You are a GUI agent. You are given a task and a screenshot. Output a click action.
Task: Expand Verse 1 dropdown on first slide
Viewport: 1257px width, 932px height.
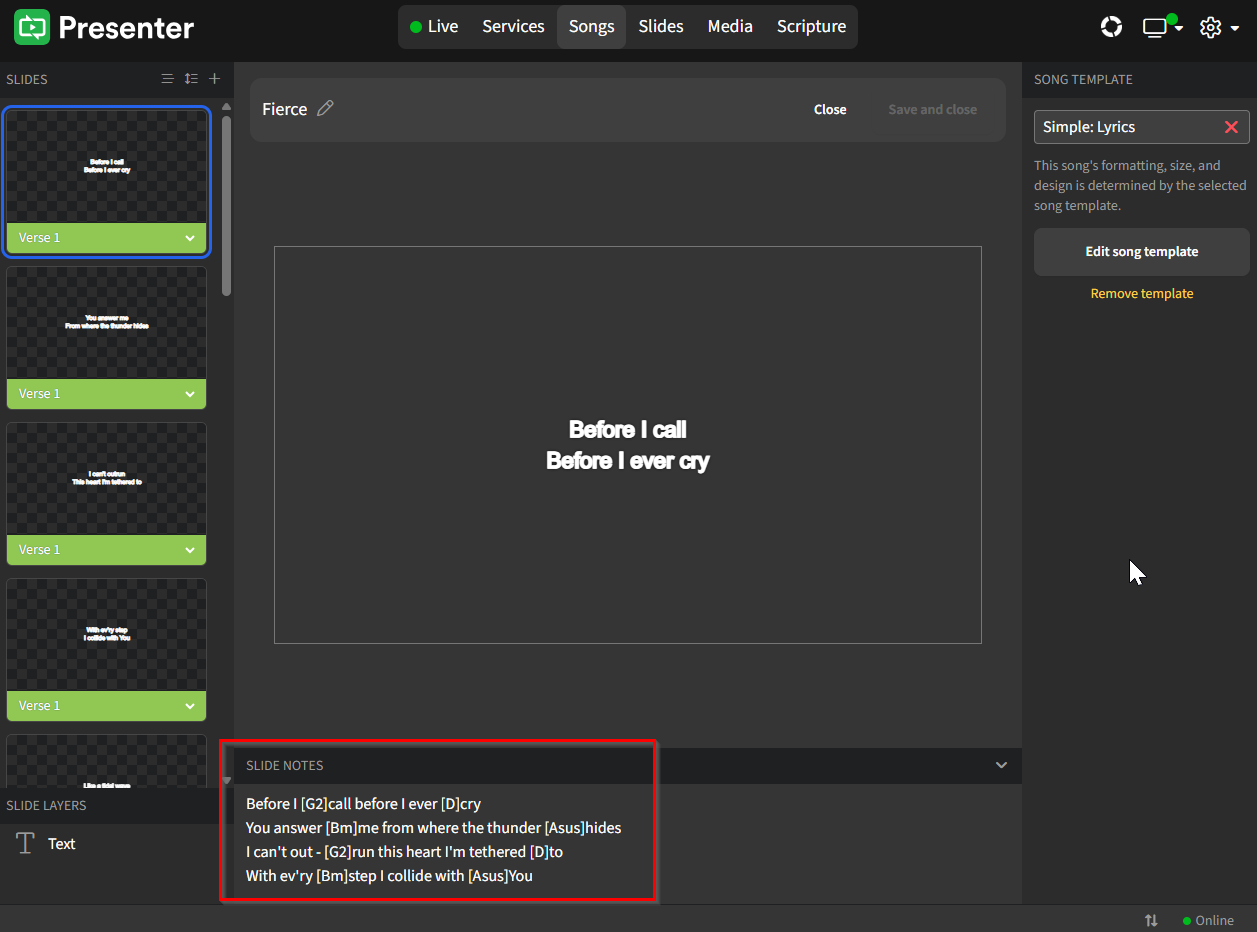click(190, 238)
